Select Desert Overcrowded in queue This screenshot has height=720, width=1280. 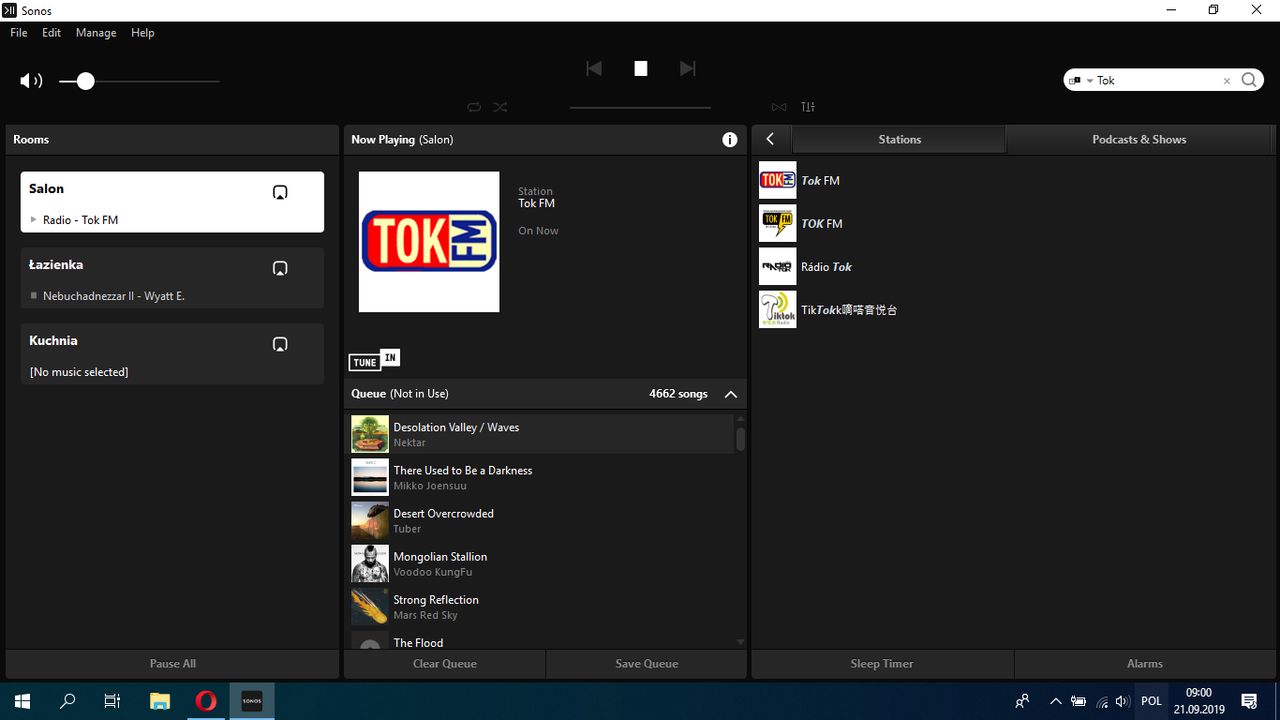[x=540, y=520]
